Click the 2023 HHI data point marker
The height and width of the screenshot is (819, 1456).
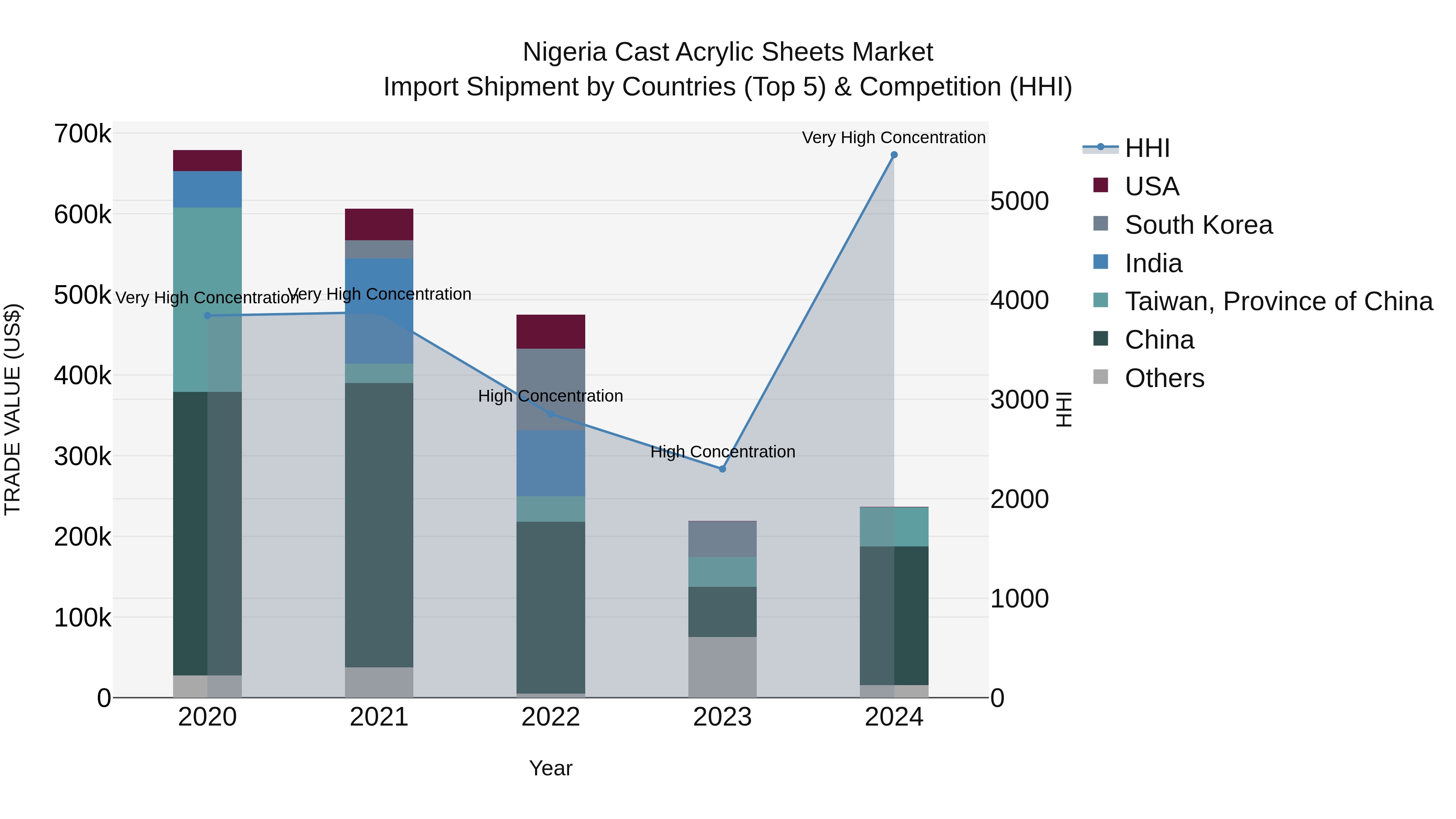722,469
